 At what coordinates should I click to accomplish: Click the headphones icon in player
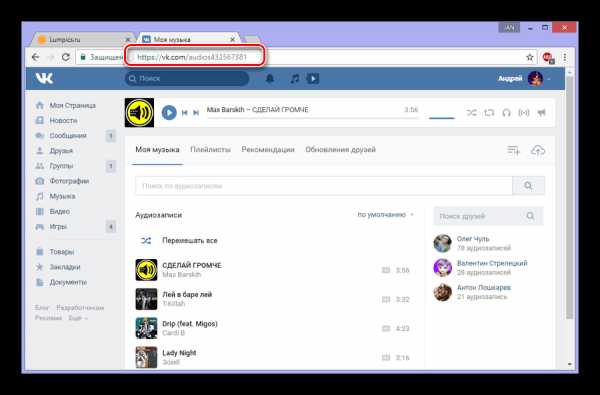pos(506,113)
